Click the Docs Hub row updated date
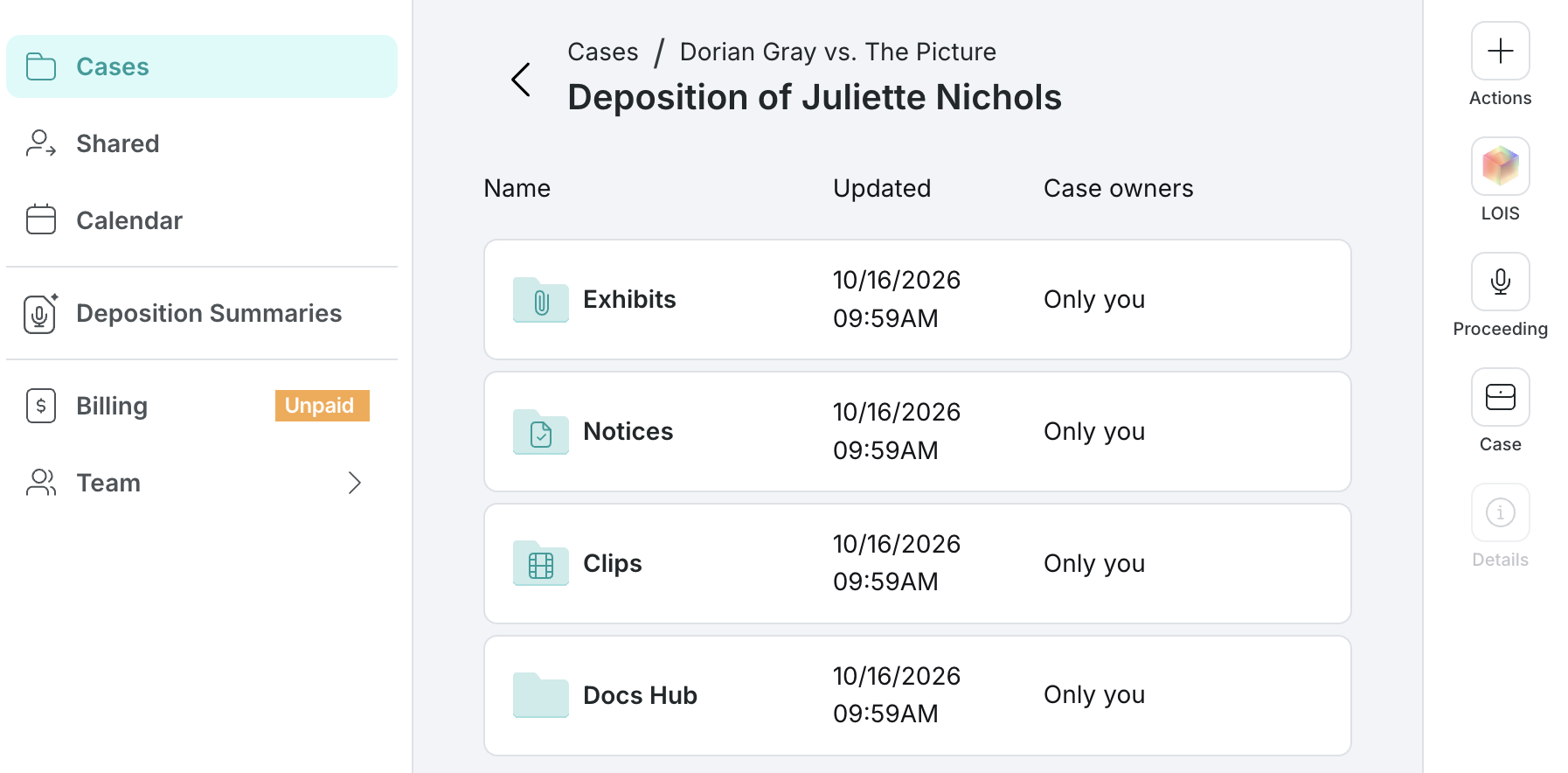1568x773 pixels. 897,695
